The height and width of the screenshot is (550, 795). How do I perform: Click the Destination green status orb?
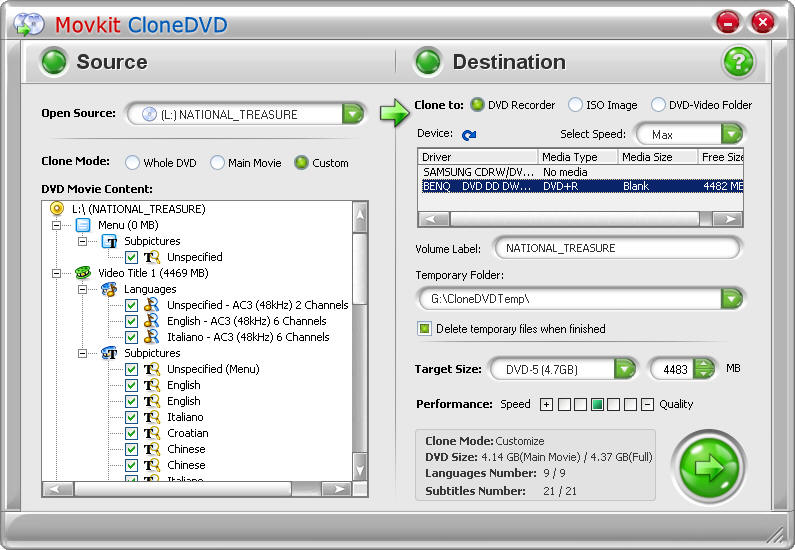click(428, 62)
